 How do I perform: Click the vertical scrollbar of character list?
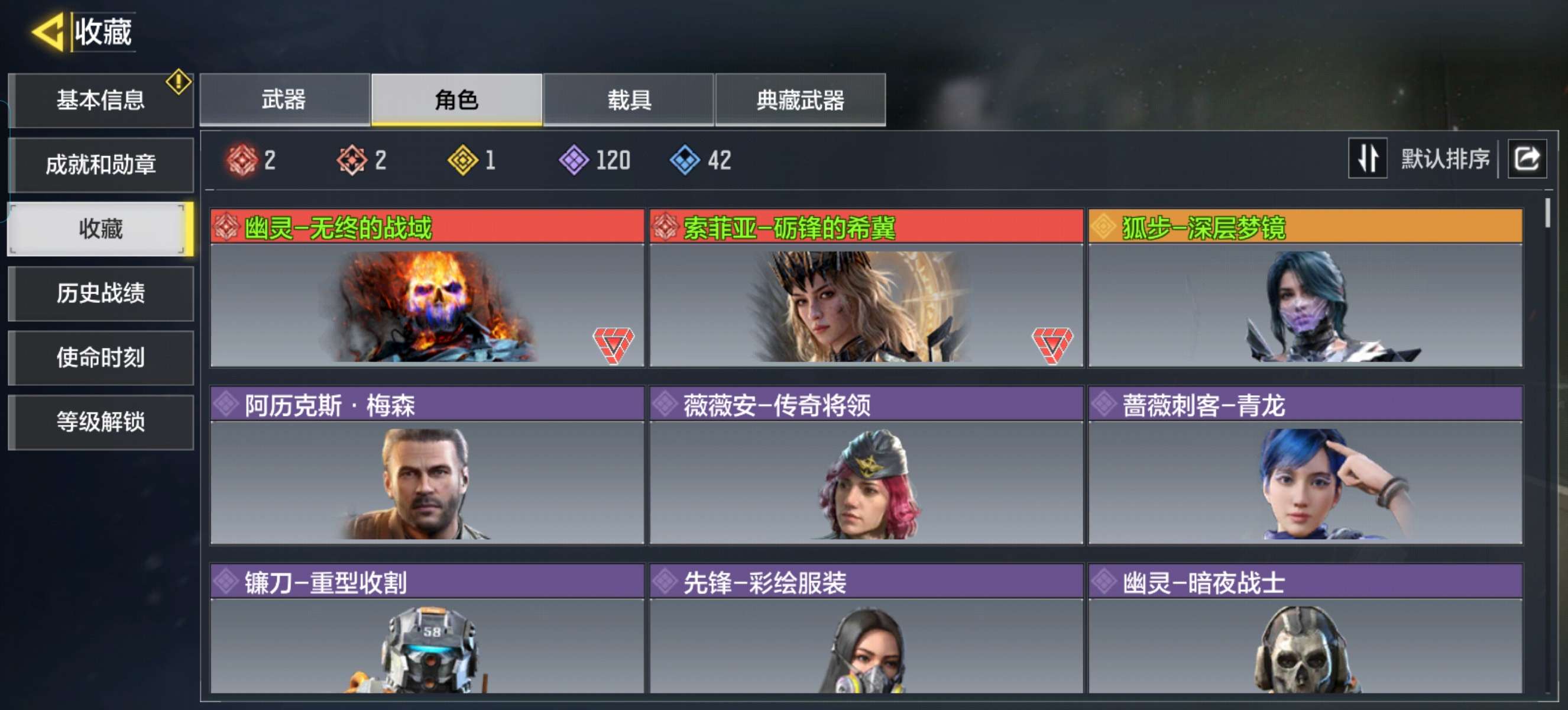[x=1547, y=444]
